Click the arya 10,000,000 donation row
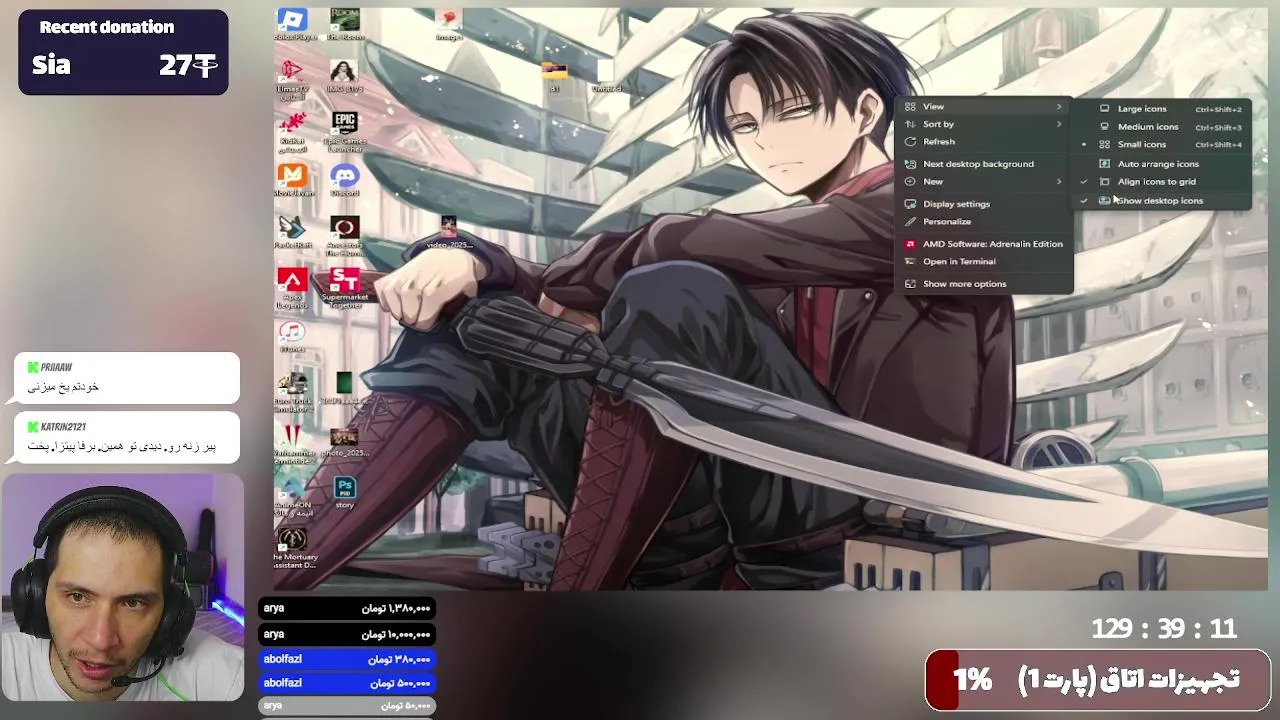Viewport: 1280px width, 720px height. [x=347, y=634]
